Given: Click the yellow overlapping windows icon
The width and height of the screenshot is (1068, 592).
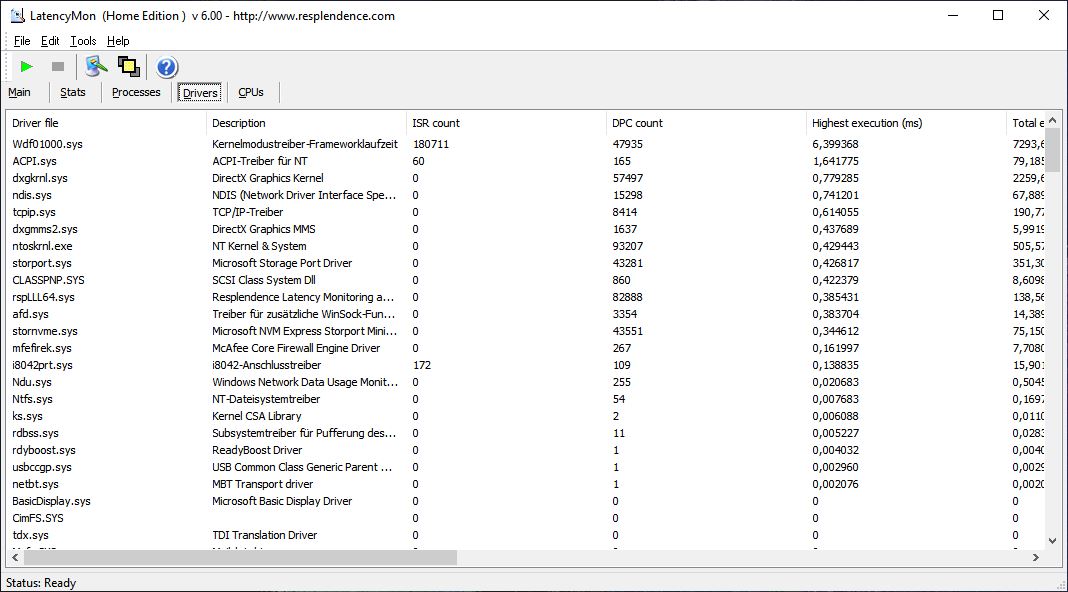Looking at the screenshot, I should [x=128, y=67].
